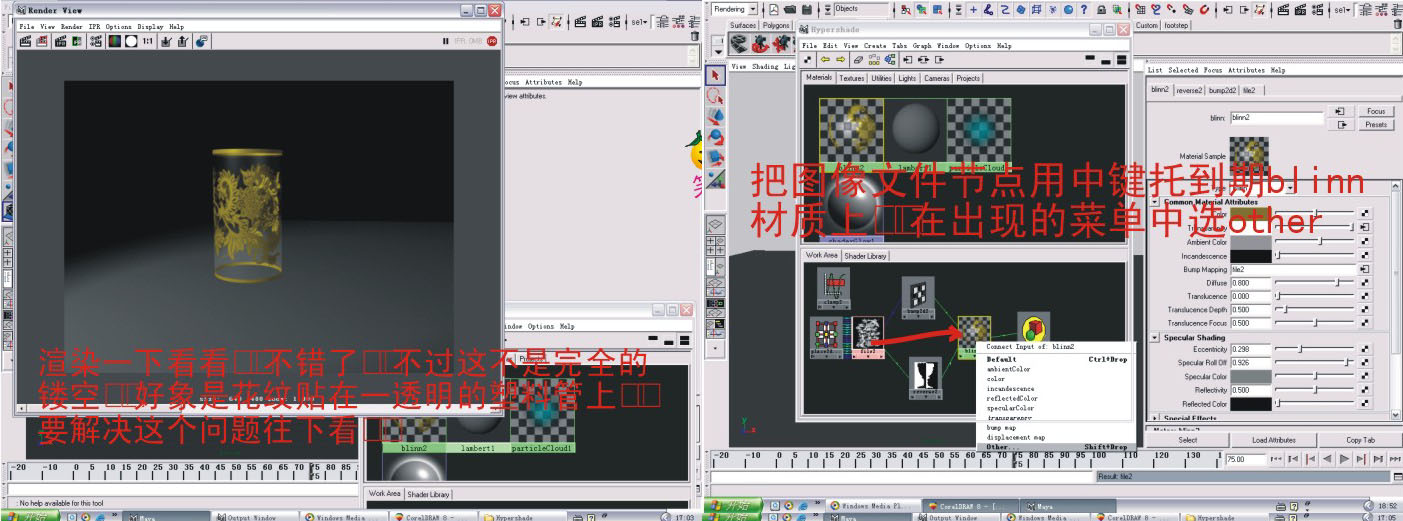Click the previous graph arrow in Hypershade toolbar
This screenshot has height=521, width=1403.
(x=825, y=60)
